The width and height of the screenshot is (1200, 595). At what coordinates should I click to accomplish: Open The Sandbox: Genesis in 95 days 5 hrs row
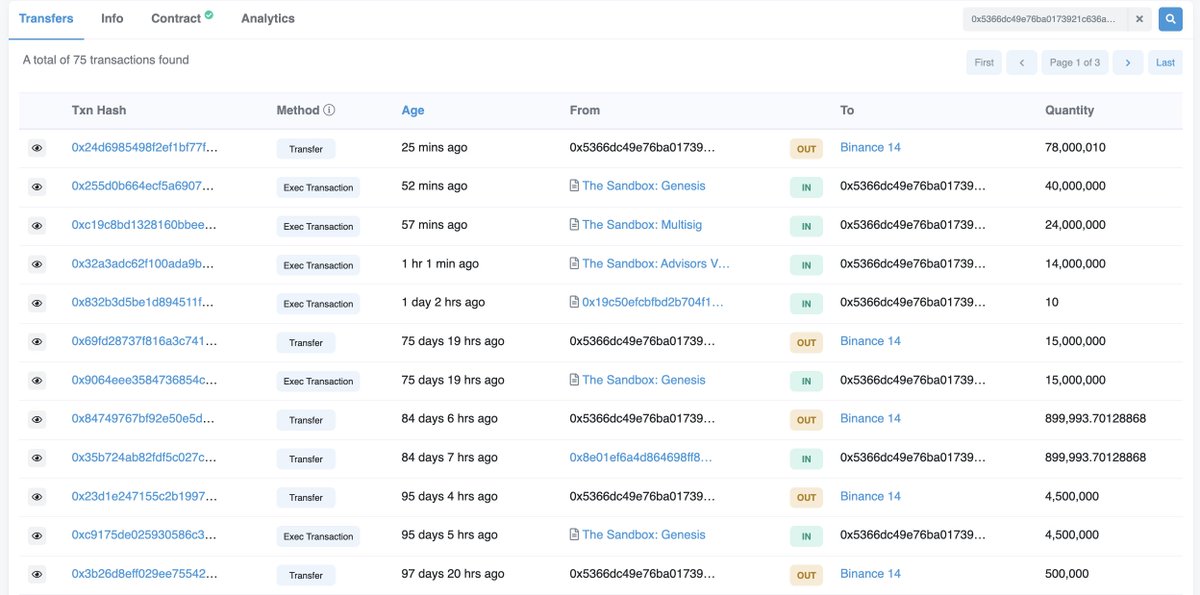point(643,535)
